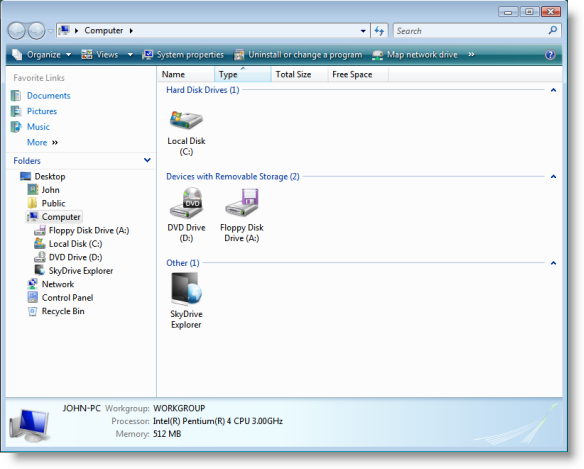Select John folder in the tree
The image size is (584, 469).
coord(50,190)
